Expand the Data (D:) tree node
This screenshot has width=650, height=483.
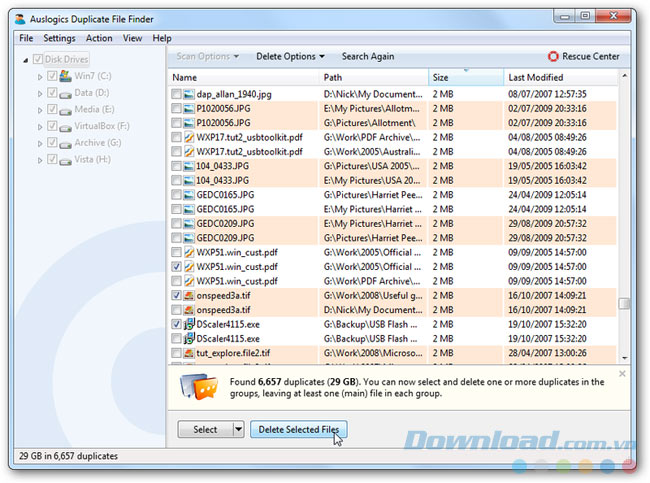(x=40, y=94)
